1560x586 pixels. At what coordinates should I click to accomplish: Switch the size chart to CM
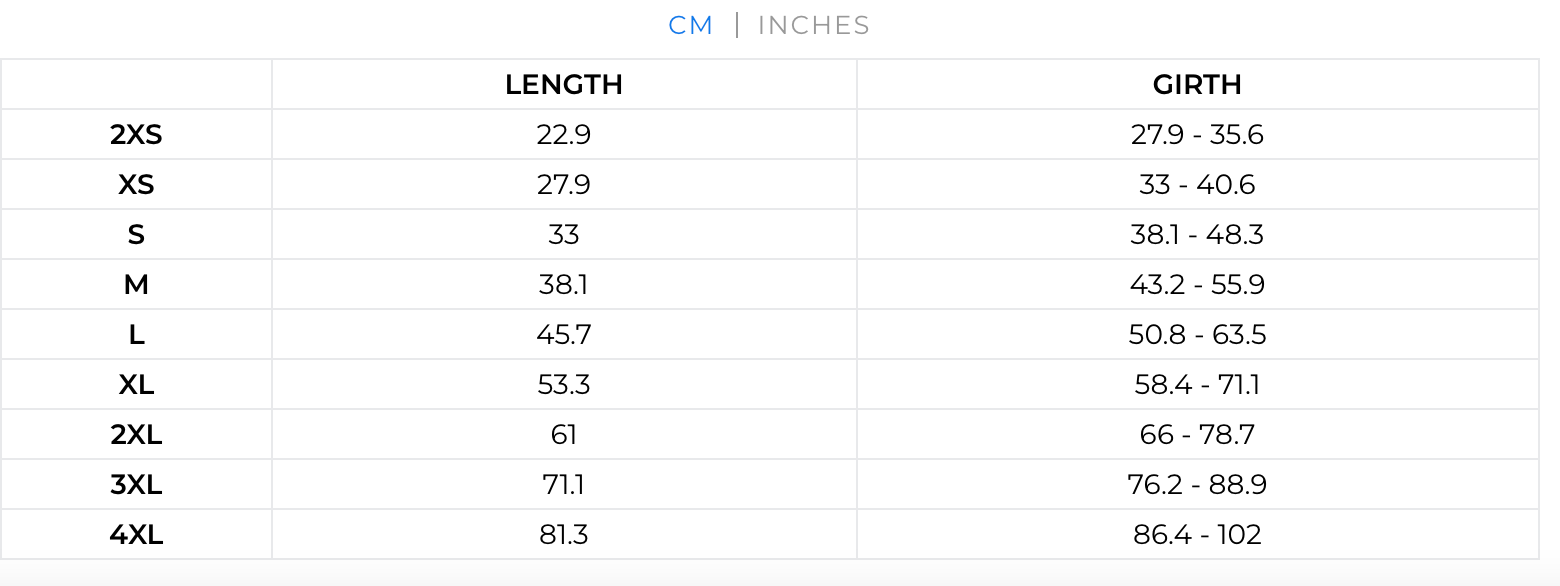click(690, 25)
